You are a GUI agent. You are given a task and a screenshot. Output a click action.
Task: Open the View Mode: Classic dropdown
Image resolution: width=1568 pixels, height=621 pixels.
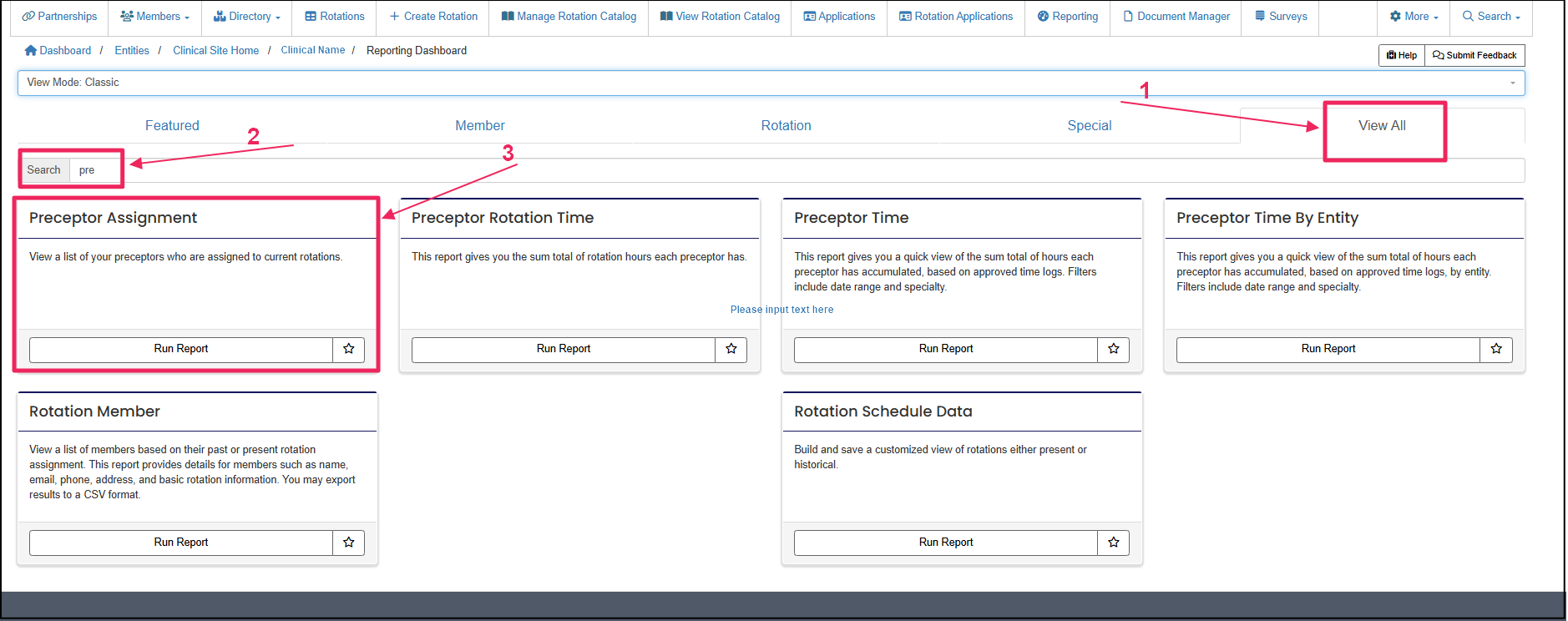pos(771,83)
